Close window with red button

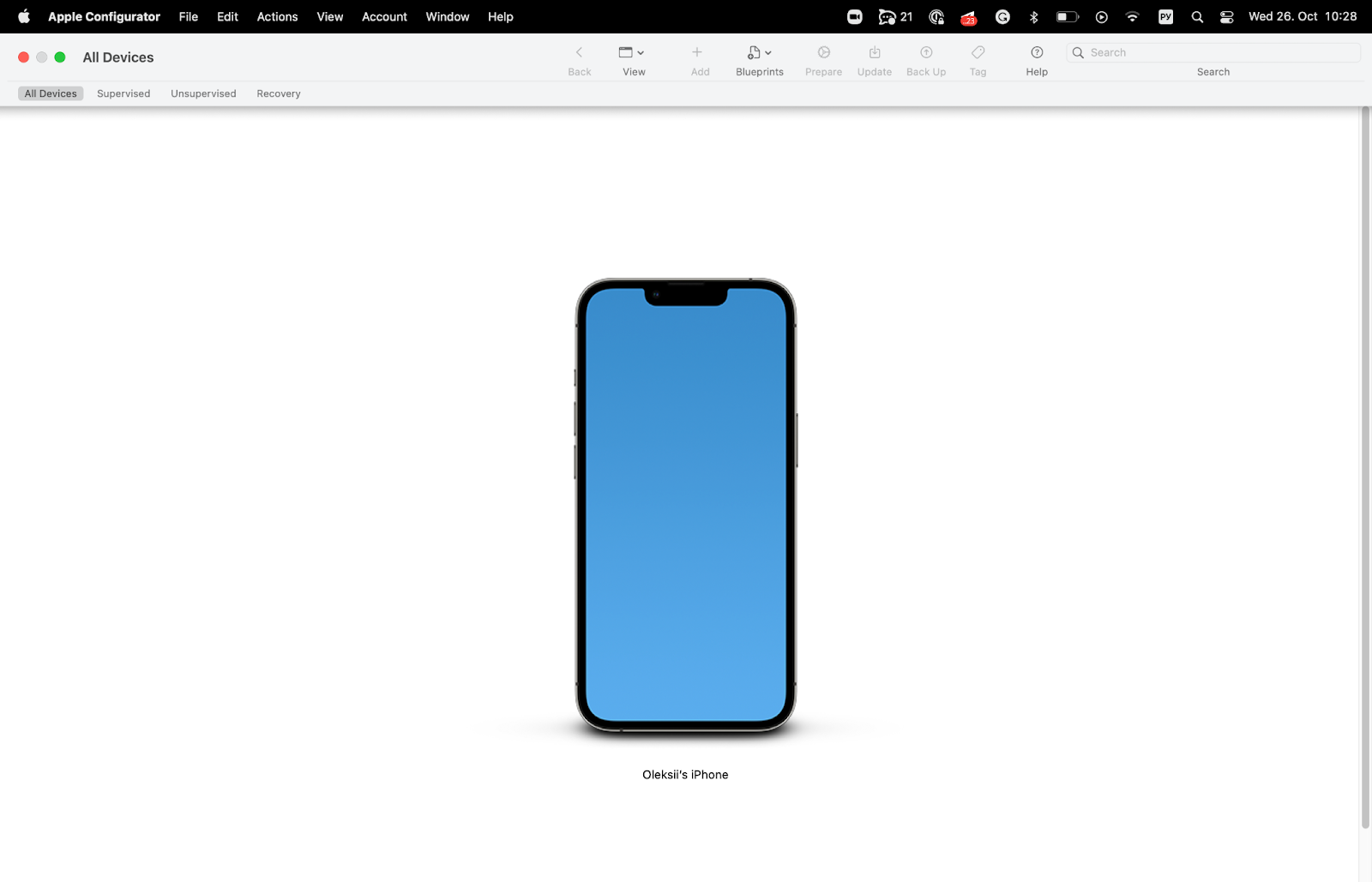click(x=24, y=57)
